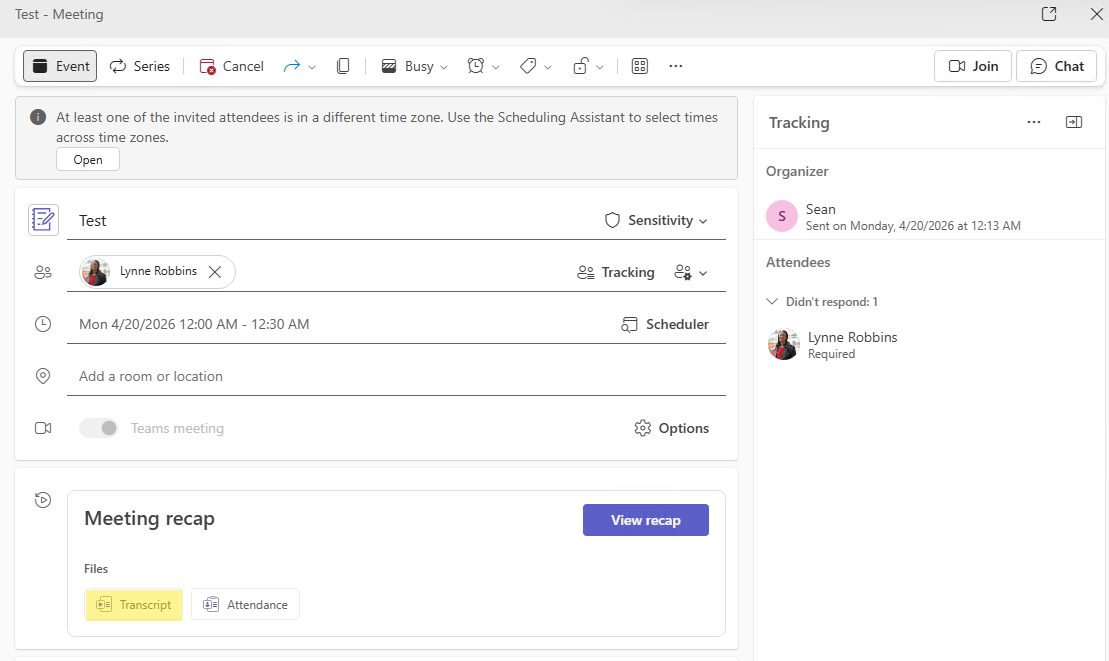Collapse the Tracking pane icon
The image size is (1109, 661).
pos(1073,122)
